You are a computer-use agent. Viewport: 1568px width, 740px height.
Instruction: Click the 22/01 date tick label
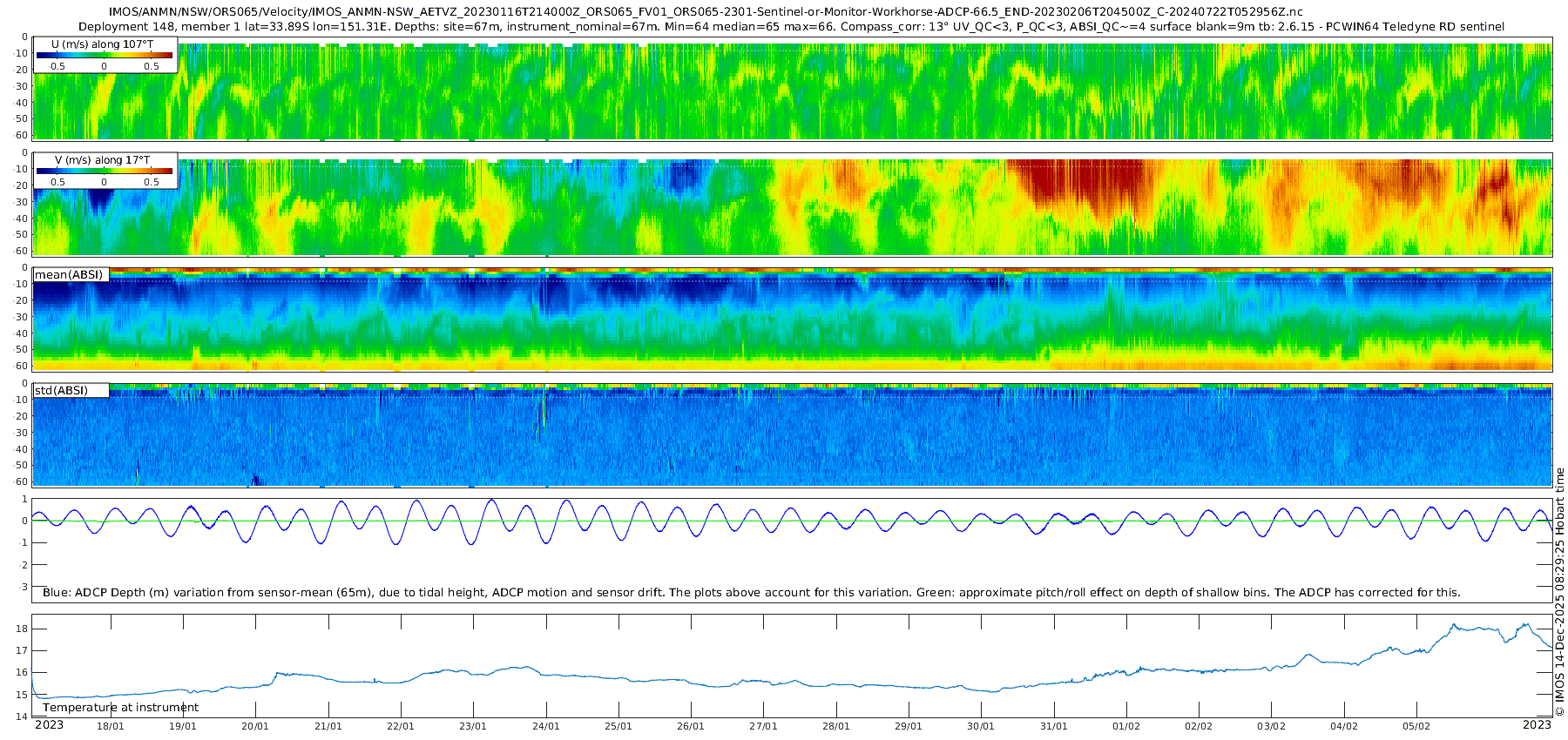(400, 726)
